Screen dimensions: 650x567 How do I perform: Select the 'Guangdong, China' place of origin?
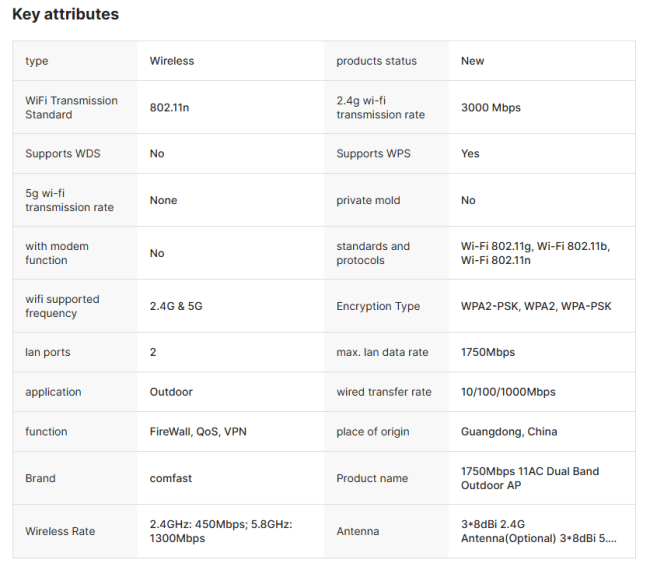click(x=509, y=432)
